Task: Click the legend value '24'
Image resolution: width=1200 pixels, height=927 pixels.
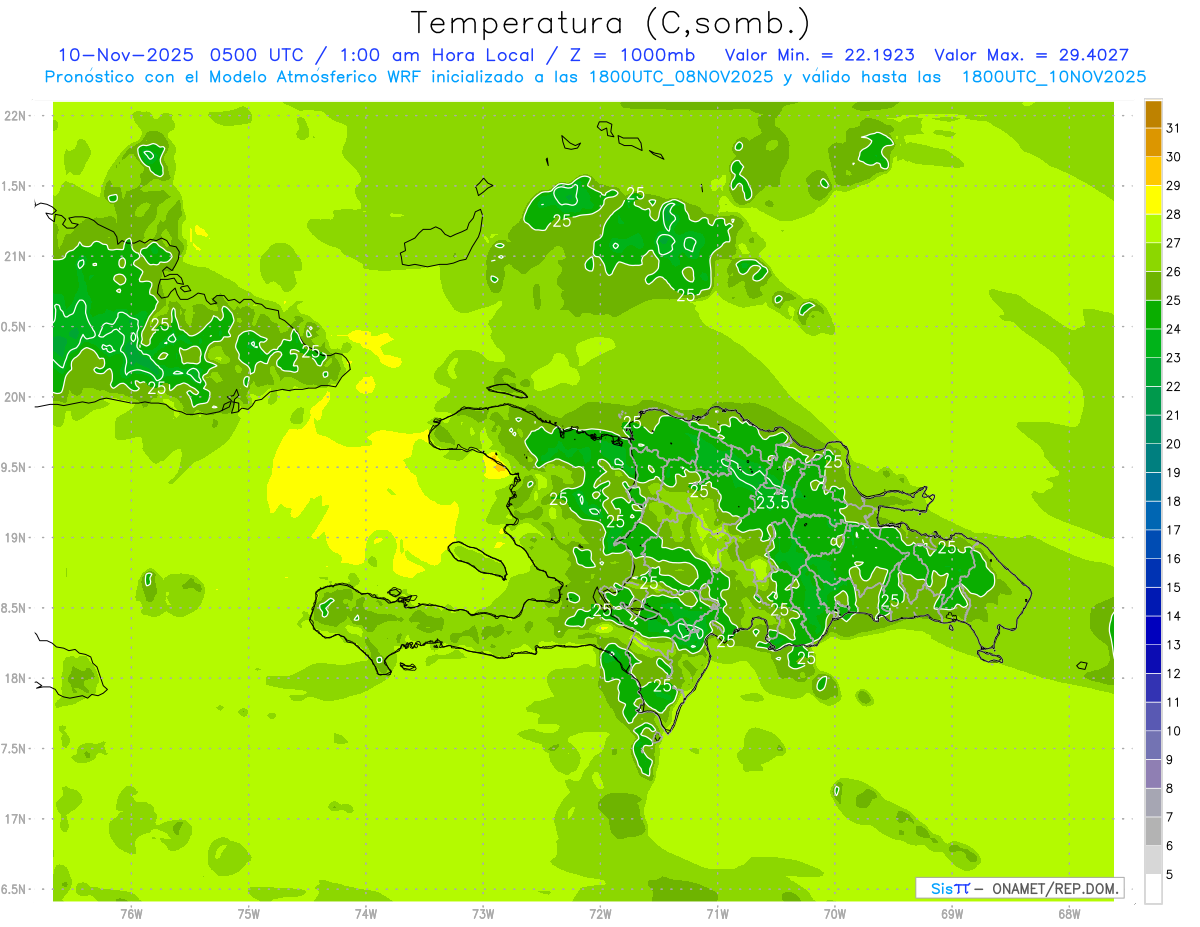Action: (1174, 329)
